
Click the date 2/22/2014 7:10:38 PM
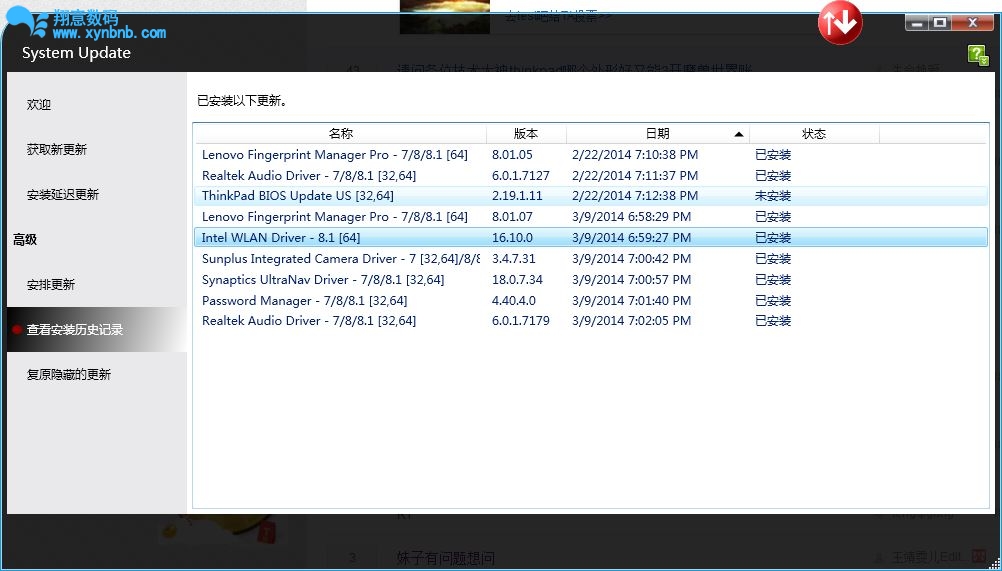[635, 155]
